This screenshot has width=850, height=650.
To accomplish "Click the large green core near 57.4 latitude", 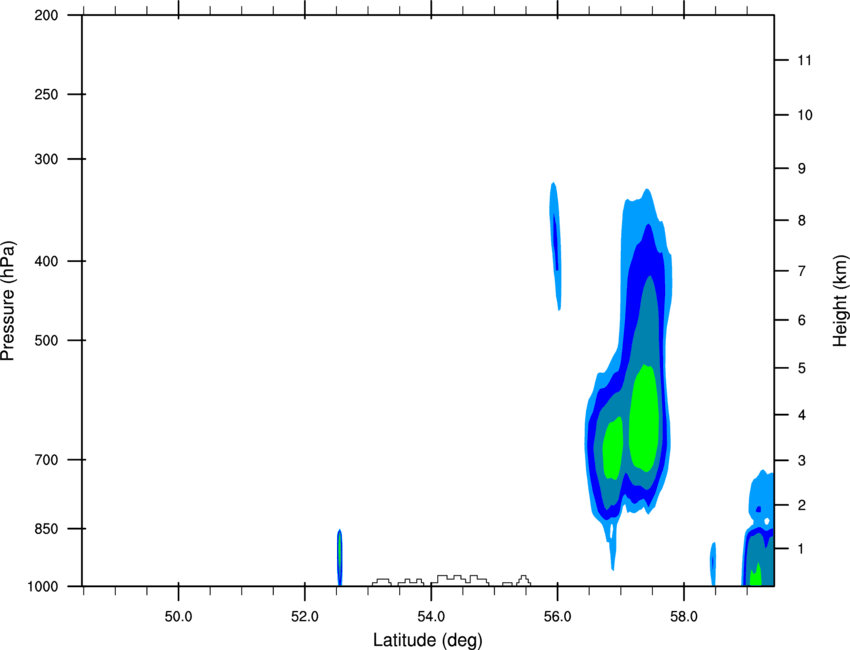I will (645, 417).
